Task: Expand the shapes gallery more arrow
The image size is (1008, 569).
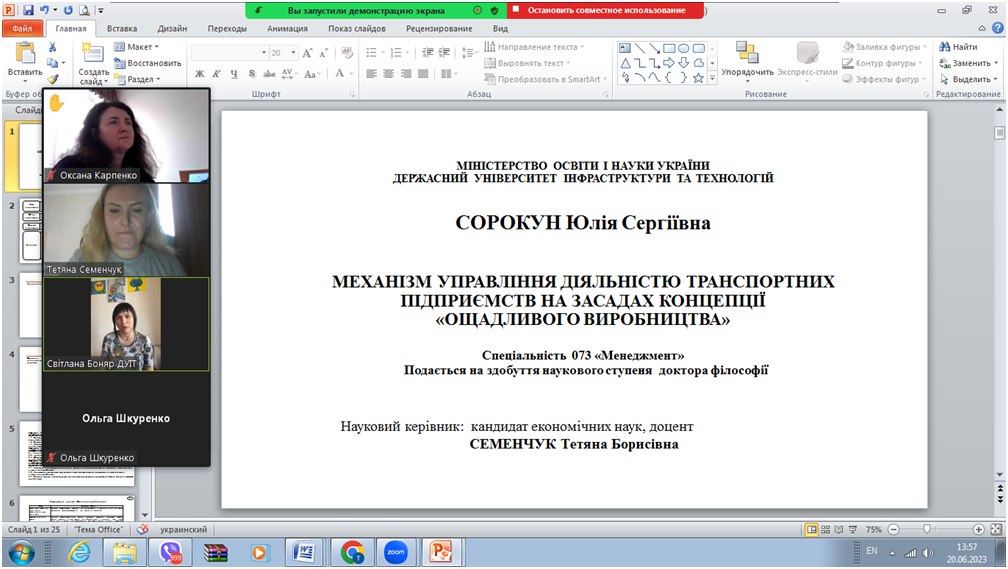Action: tap(712, 78)
